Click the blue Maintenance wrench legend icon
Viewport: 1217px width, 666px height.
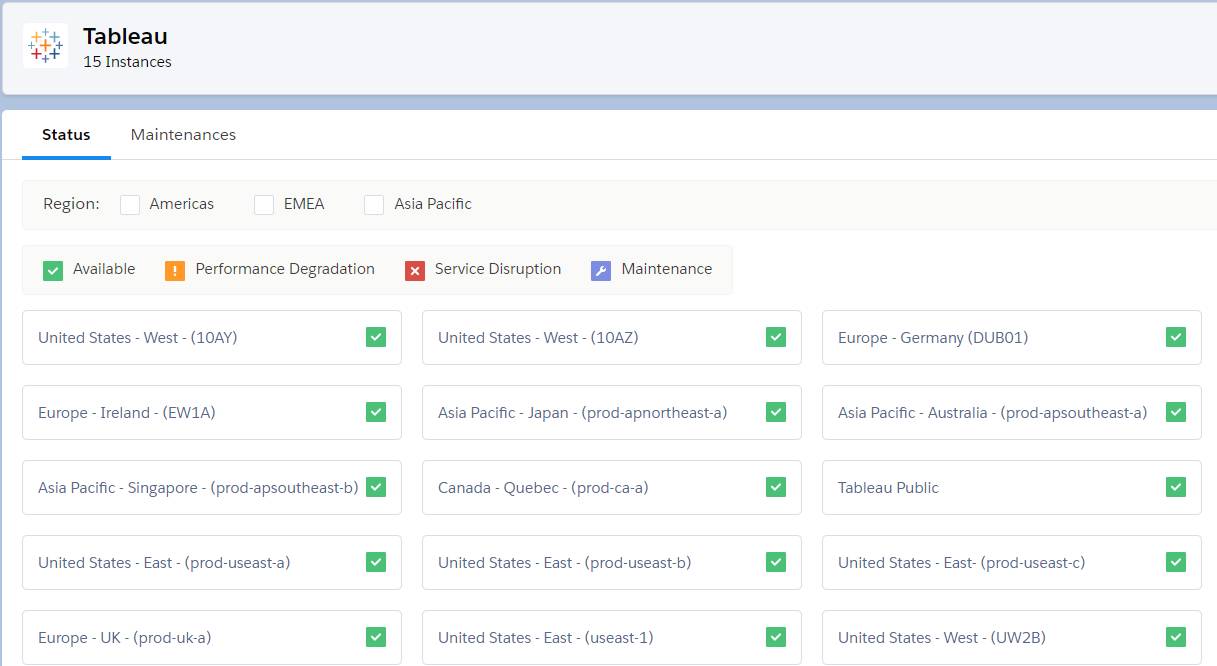601,270
